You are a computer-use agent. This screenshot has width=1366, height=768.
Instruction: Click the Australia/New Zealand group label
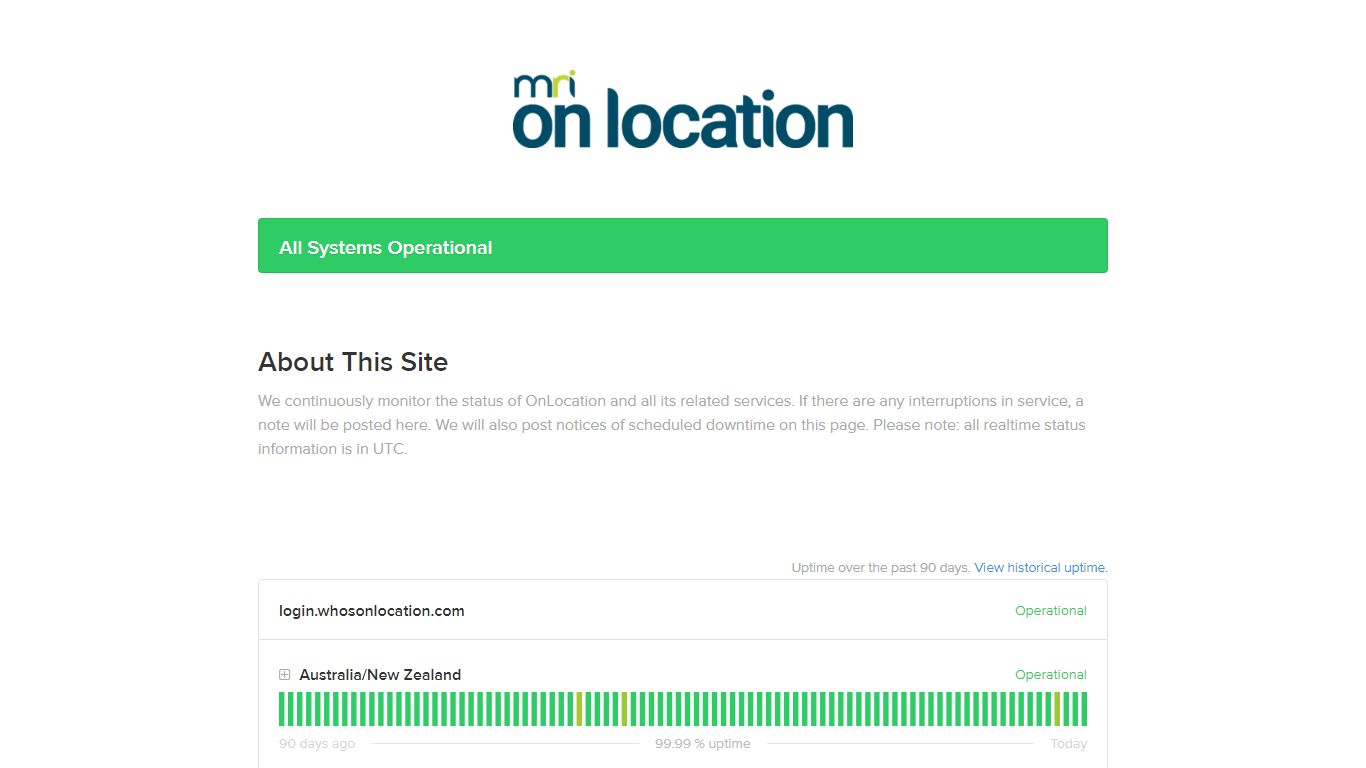[x=380, y=675]
